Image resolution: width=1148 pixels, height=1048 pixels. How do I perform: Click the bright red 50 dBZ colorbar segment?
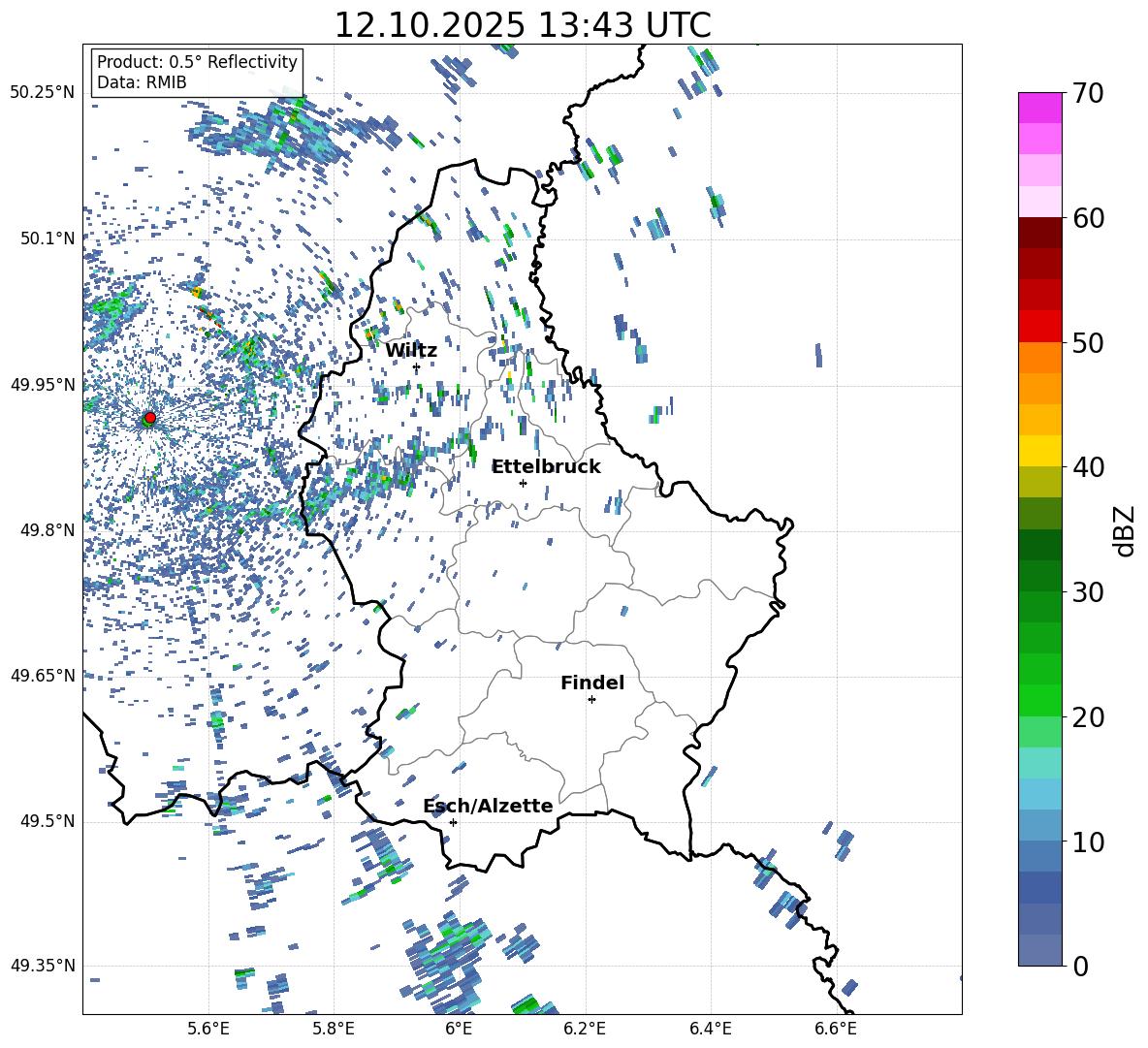(x=1039, y=327)
